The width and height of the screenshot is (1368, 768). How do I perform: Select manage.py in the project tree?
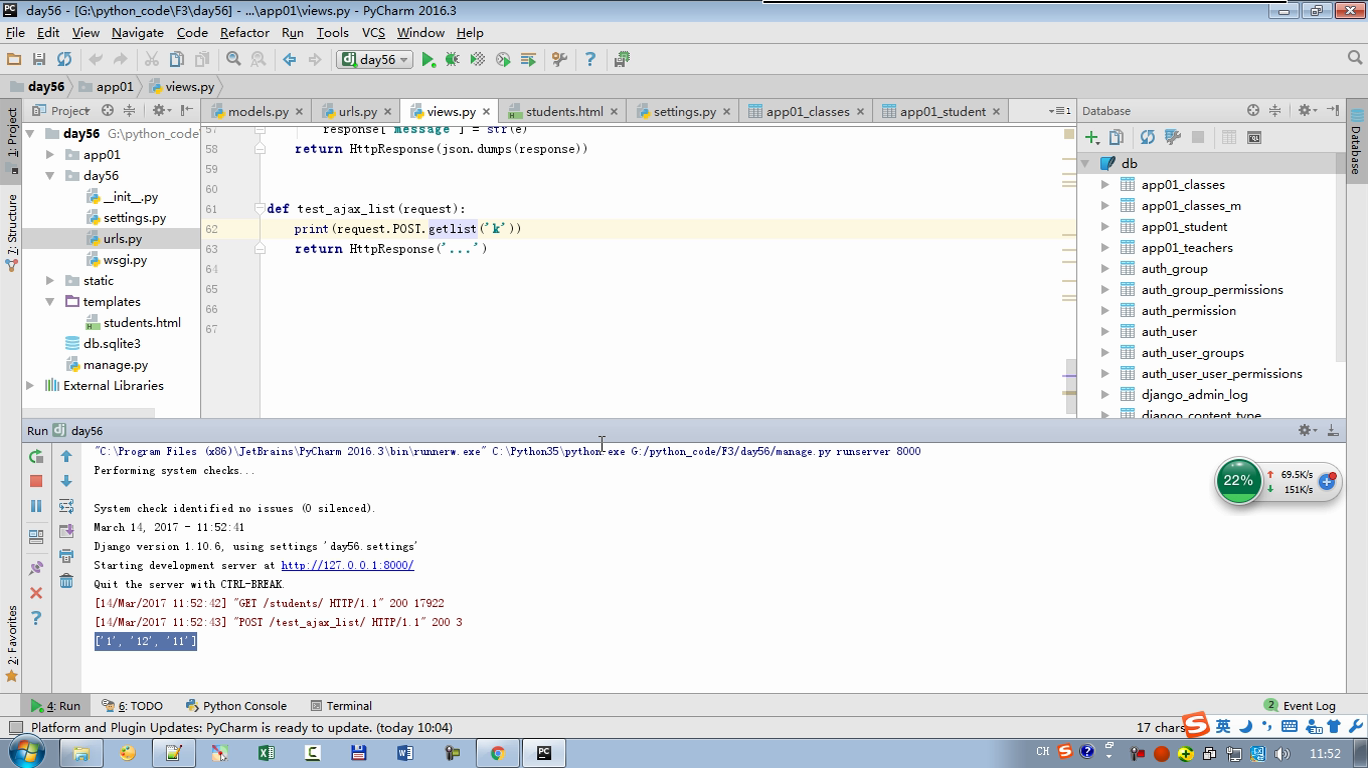pos(115,365)
